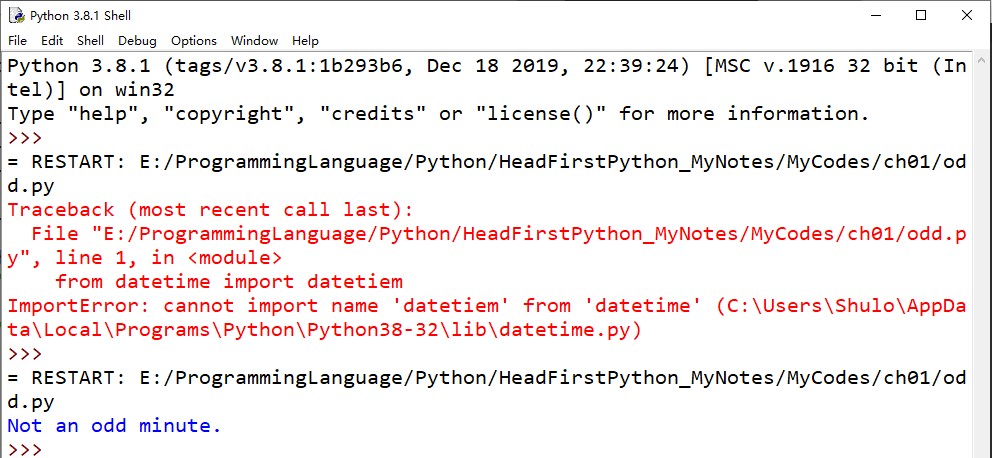Click the 'Traceback (most recent call last):' line
Viewport: 992px width, 458px height.
tap(209, 209)
